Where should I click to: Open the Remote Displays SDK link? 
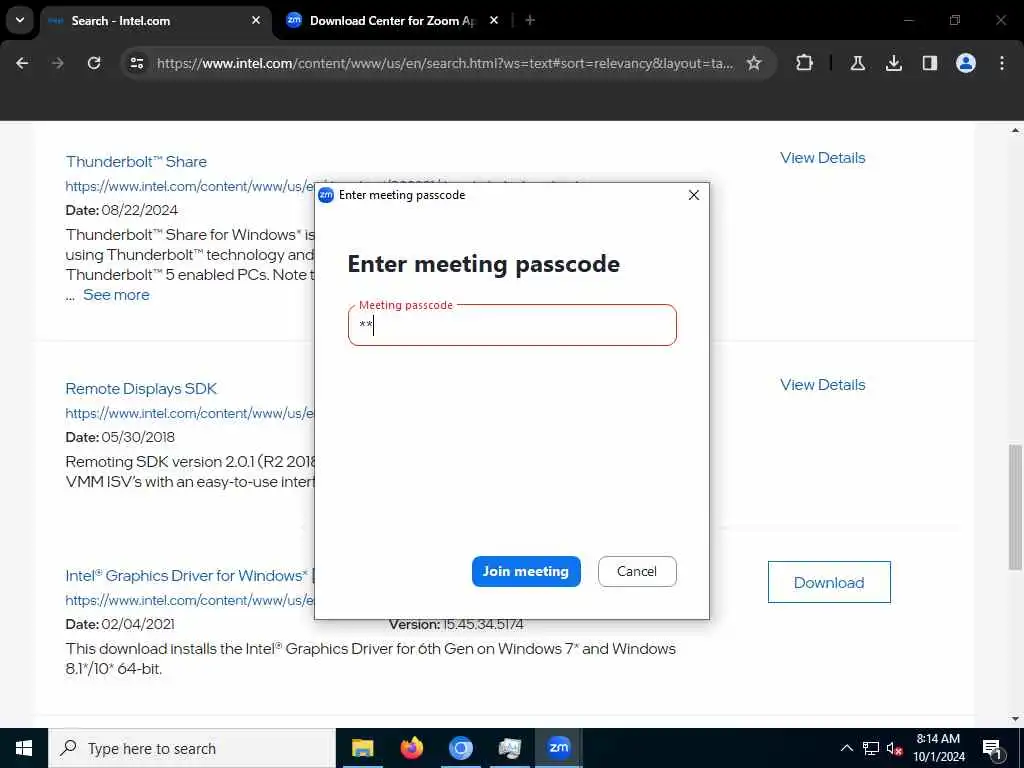pyautogui.click(x=141, y=389)
